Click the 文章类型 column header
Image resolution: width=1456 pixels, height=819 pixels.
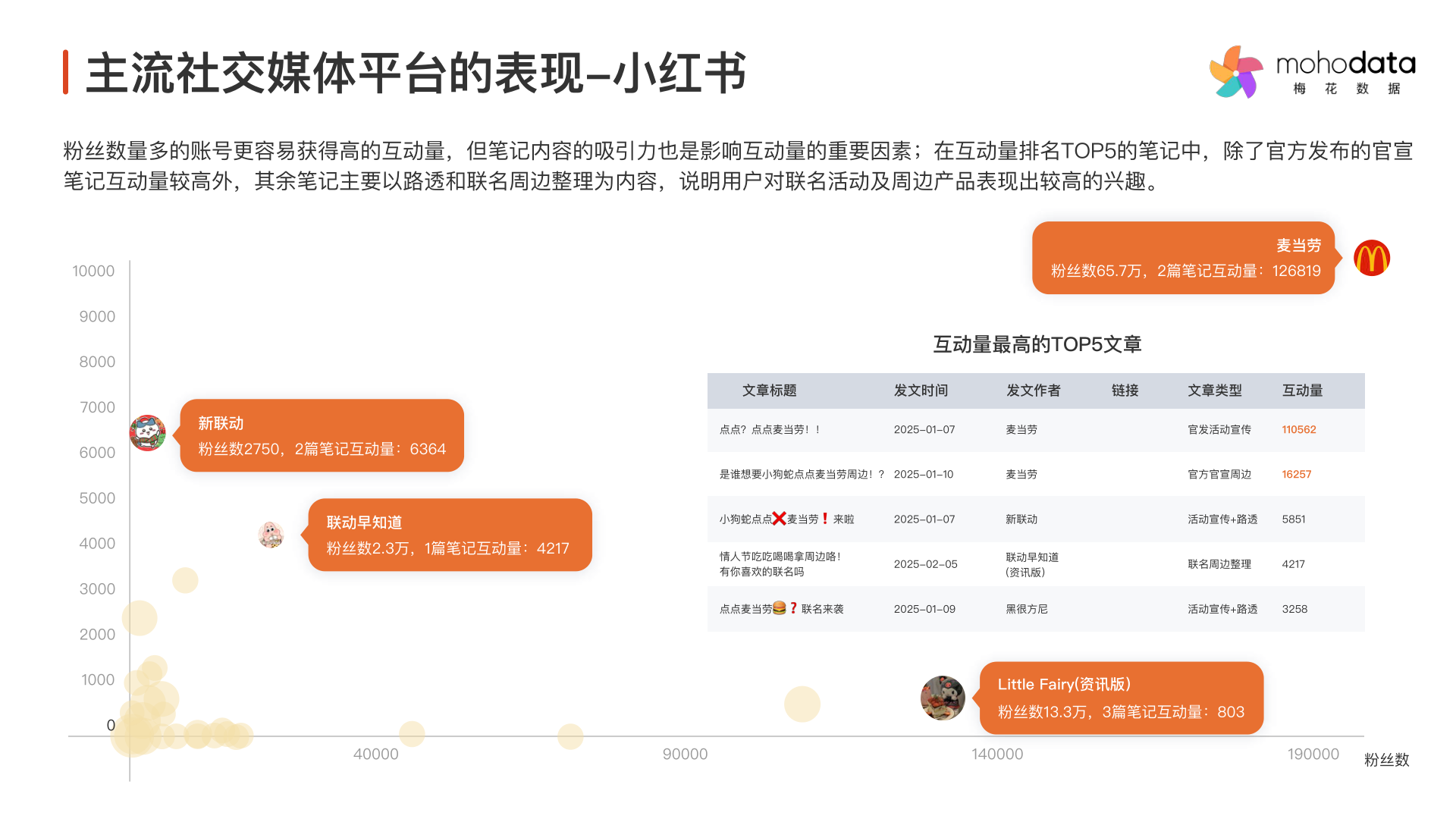(x=1215, y=391)
